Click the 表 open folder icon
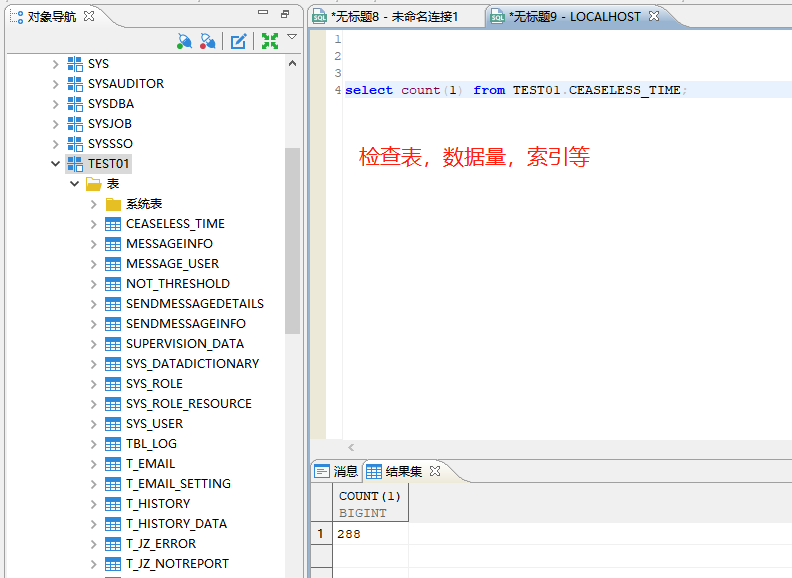Viewport: 792px width, 578px height. (94, 184)
